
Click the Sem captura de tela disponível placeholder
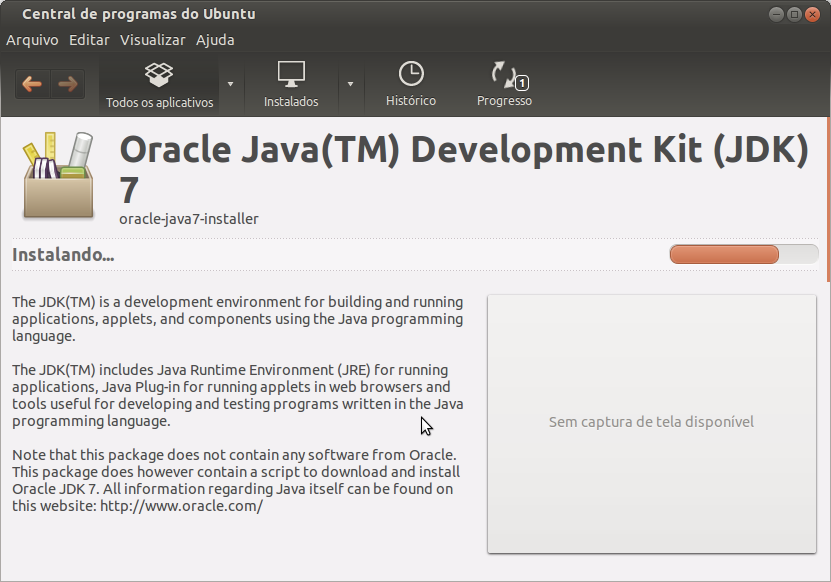651,422
